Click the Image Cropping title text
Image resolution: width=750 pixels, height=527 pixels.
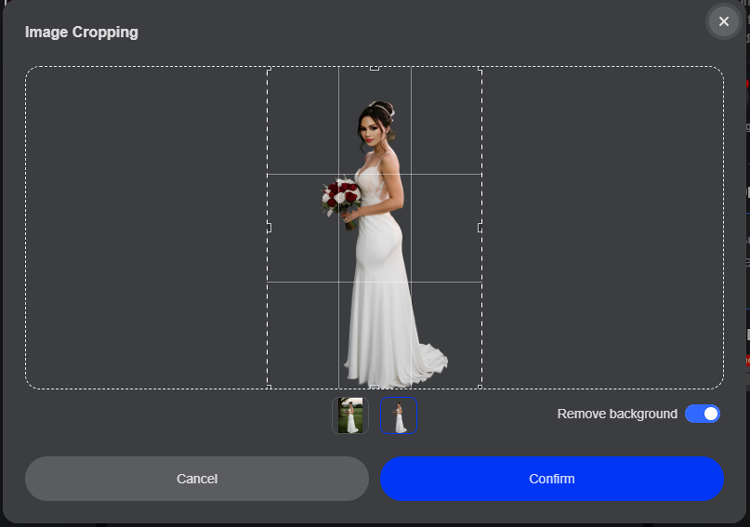point(81,32)
